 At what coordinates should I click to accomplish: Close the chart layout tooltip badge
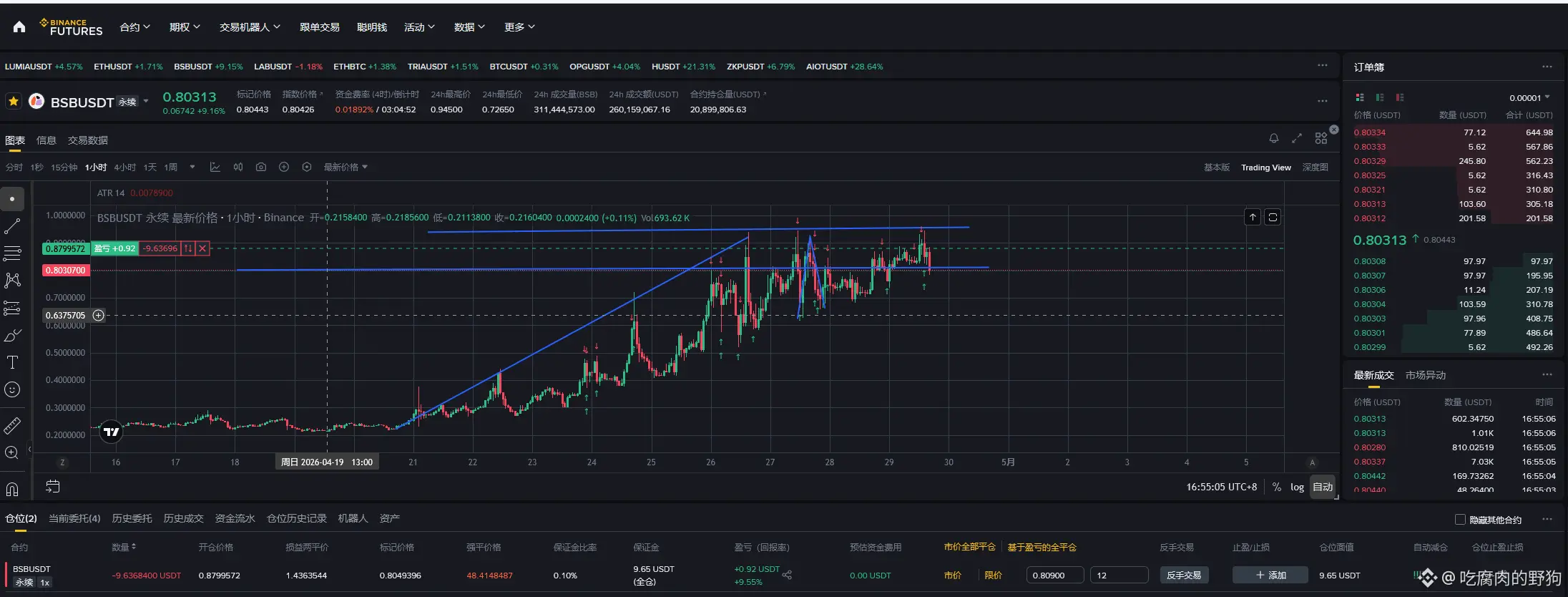1334,130
